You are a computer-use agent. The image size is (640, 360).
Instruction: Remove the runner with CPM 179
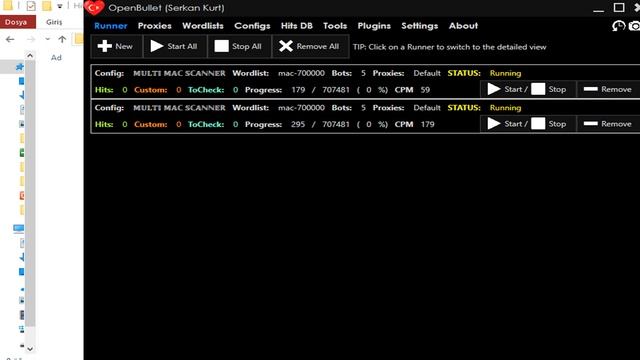click(x=607, y=124)
